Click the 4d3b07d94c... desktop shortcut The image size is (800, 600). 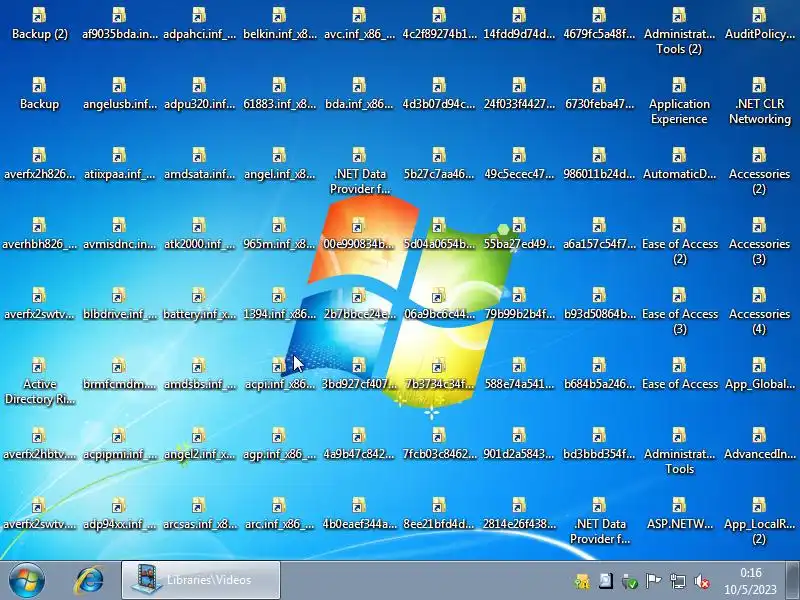(439, 94)
